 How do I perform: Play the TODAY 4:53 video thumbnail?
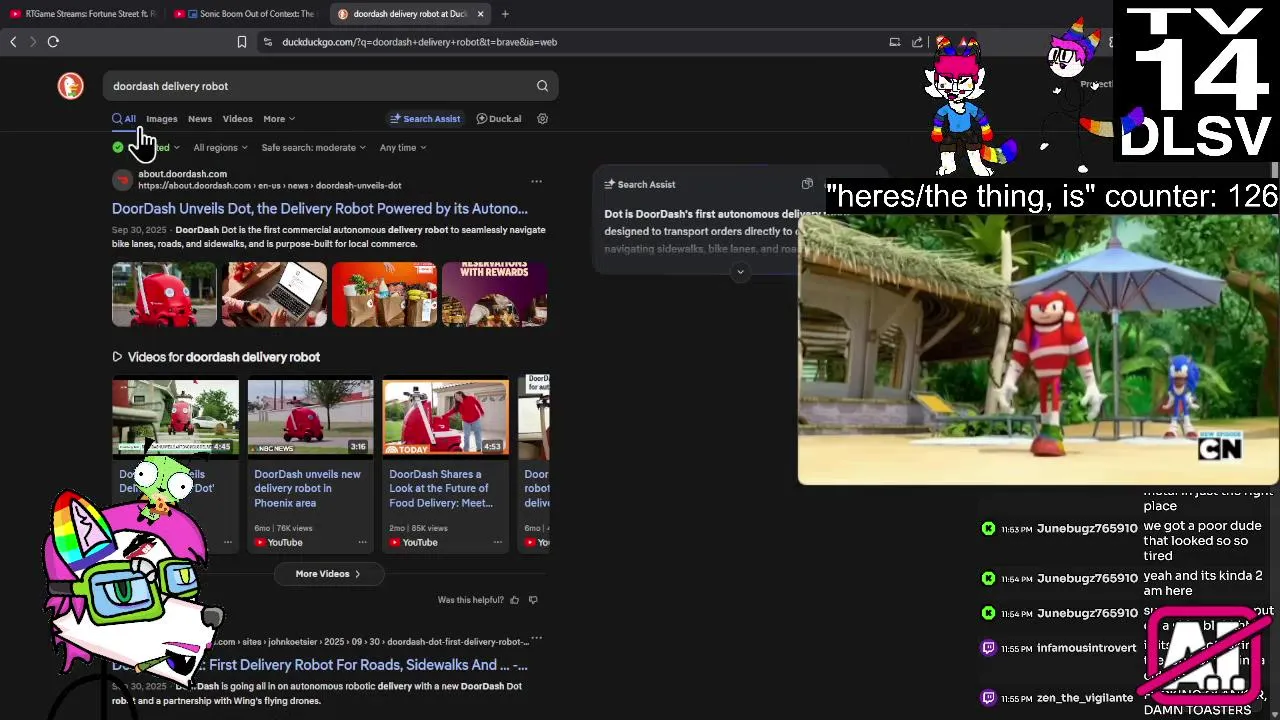(x=446, y=416)
